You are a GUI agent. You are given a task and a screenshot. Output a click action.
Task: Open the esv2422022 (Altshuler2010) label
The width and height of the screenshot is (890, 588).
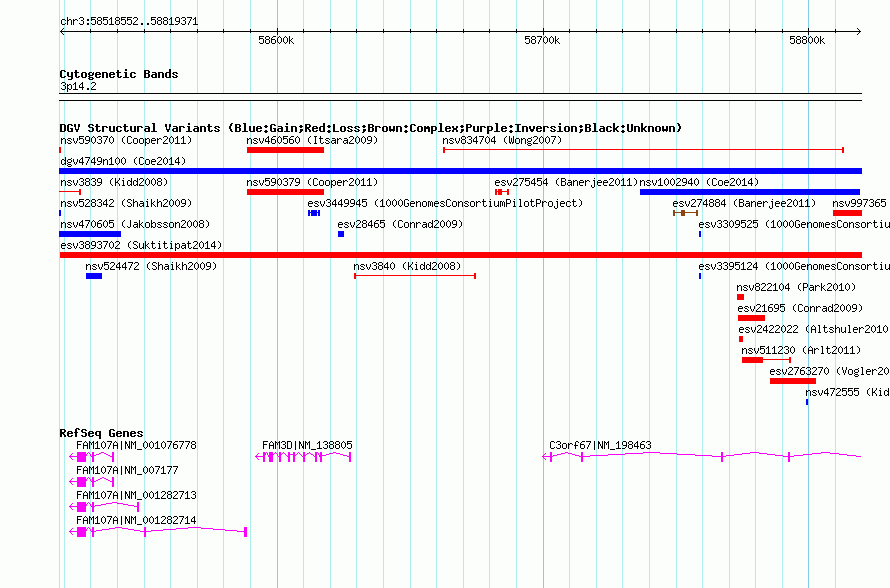pyautogui.click(x=813, y=329)
